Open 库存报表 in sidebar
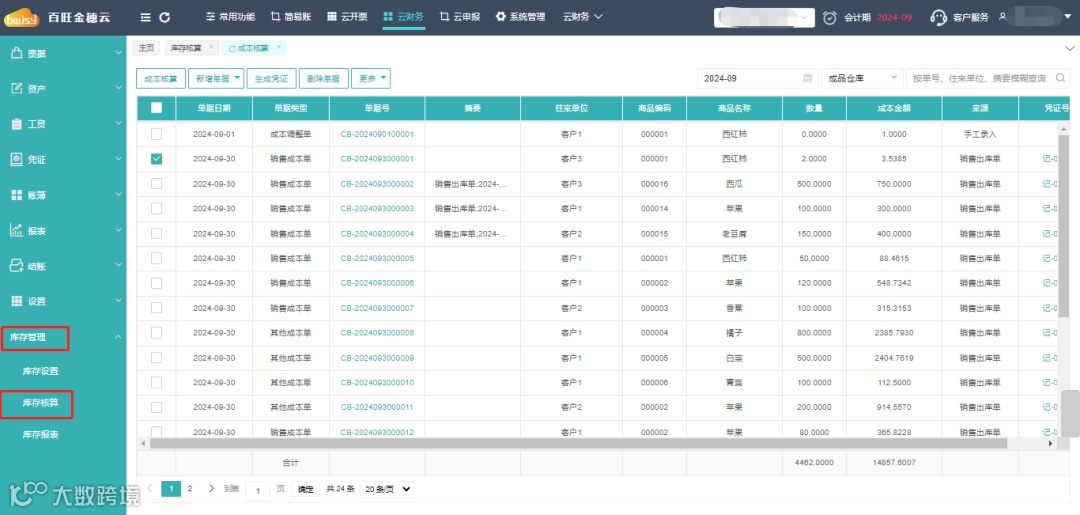 coord(41,434)
